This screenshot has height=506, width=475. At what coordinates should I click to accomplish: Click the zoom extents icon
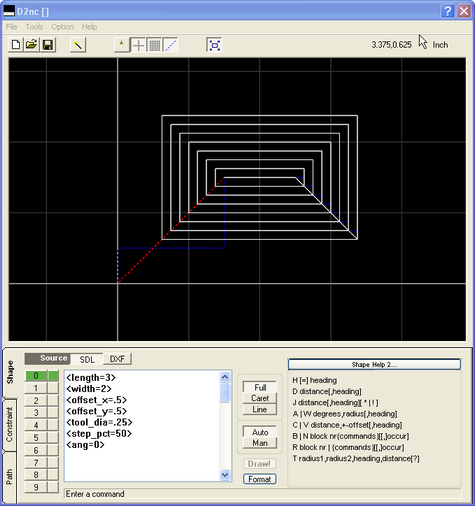214,45
